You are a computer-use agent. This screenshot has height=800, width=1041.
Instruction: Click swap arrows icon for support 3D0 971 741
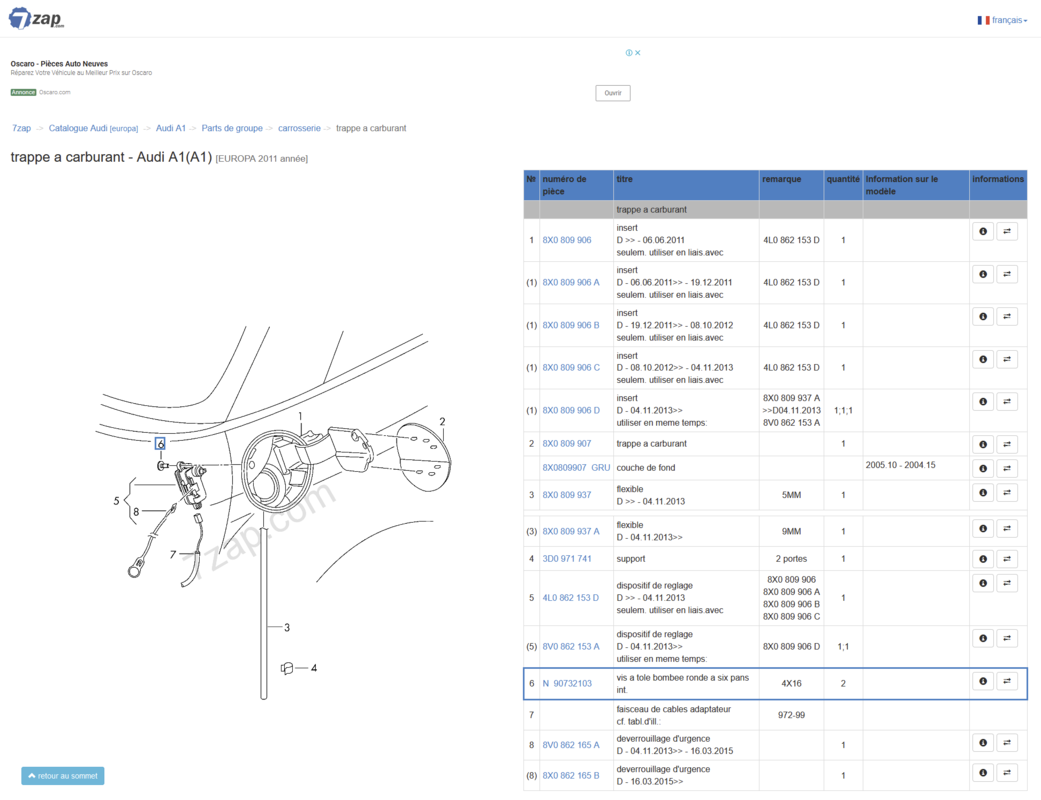tap(1007, 559)
